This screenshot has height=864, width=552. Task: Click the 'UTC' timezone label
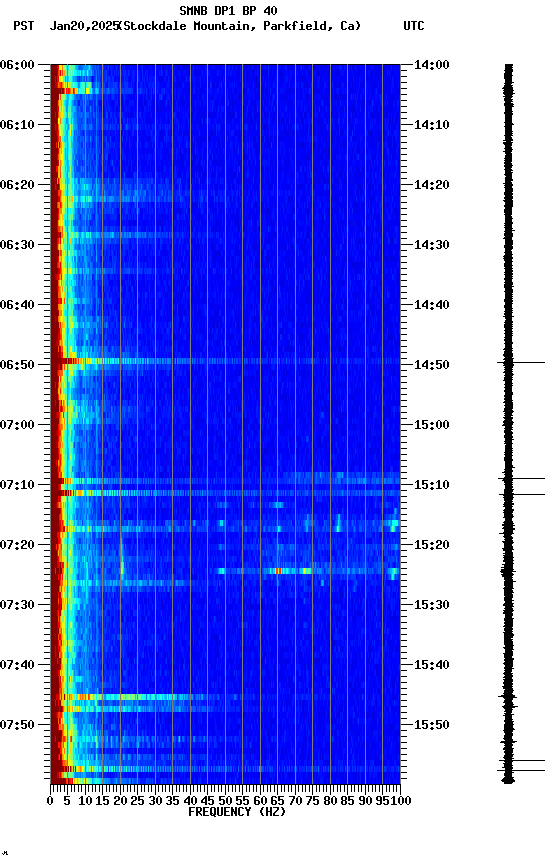[414, 26]
